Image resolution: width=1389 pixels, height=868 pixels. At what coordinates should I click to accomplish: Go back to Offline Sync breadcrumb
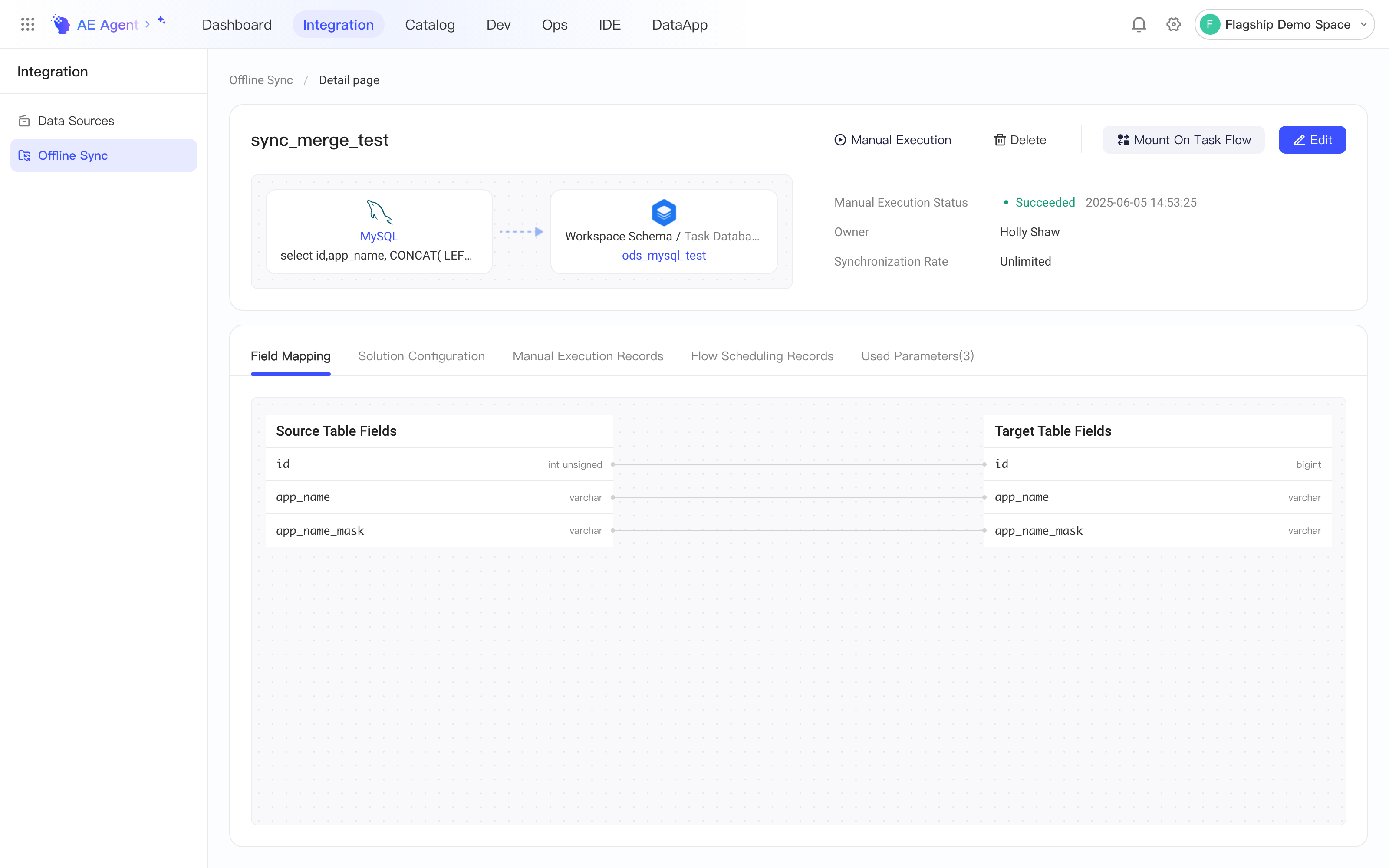[x=261, y=80]
